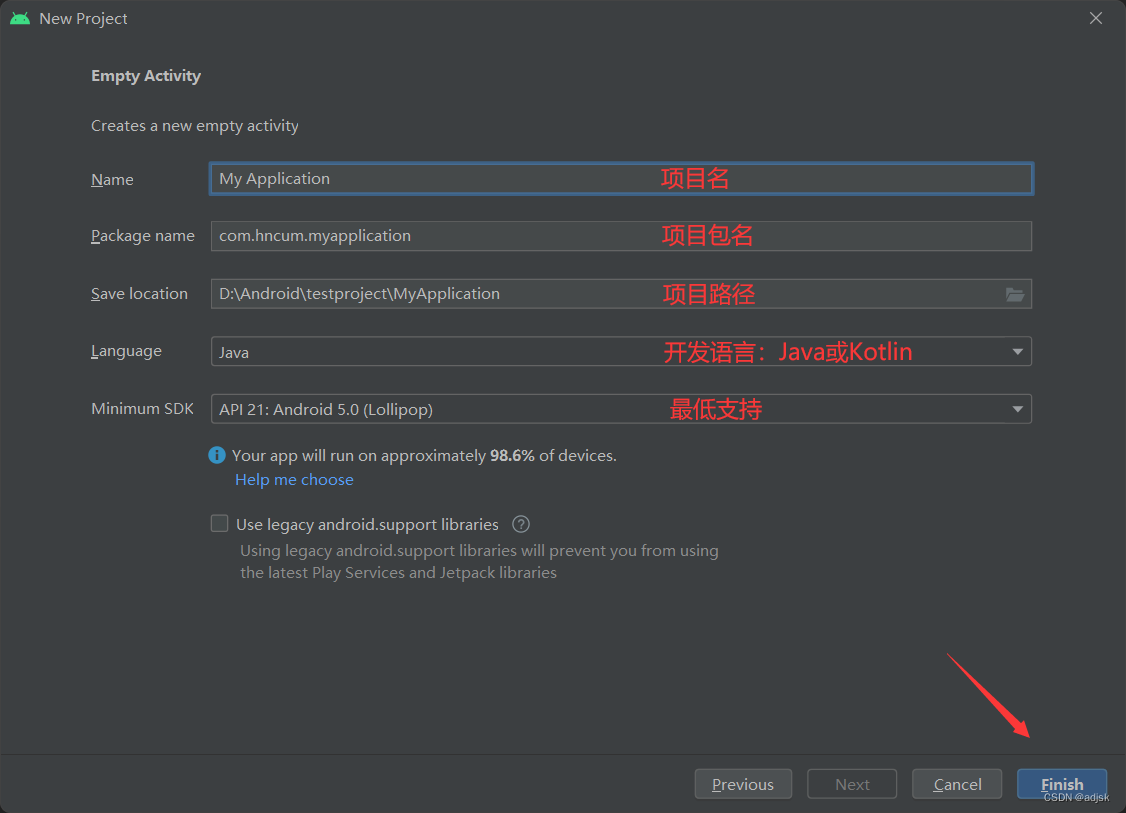Click the 98.6% of devices text
Screen dimensions: 1126x813
[x=553, y=455]
